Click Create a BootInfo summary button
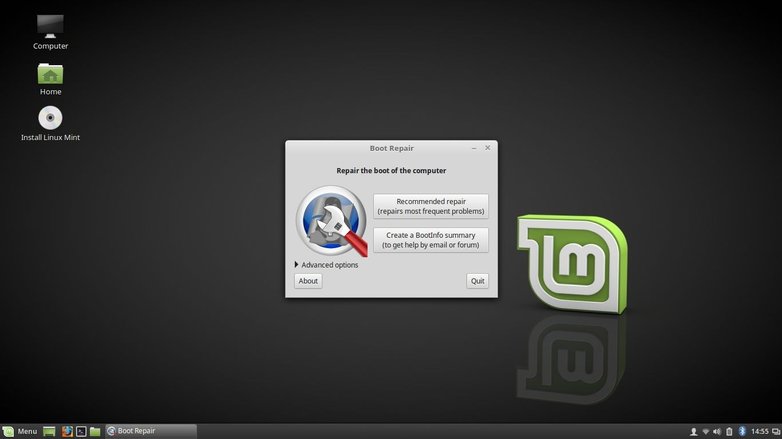 [x=431, y=240]
